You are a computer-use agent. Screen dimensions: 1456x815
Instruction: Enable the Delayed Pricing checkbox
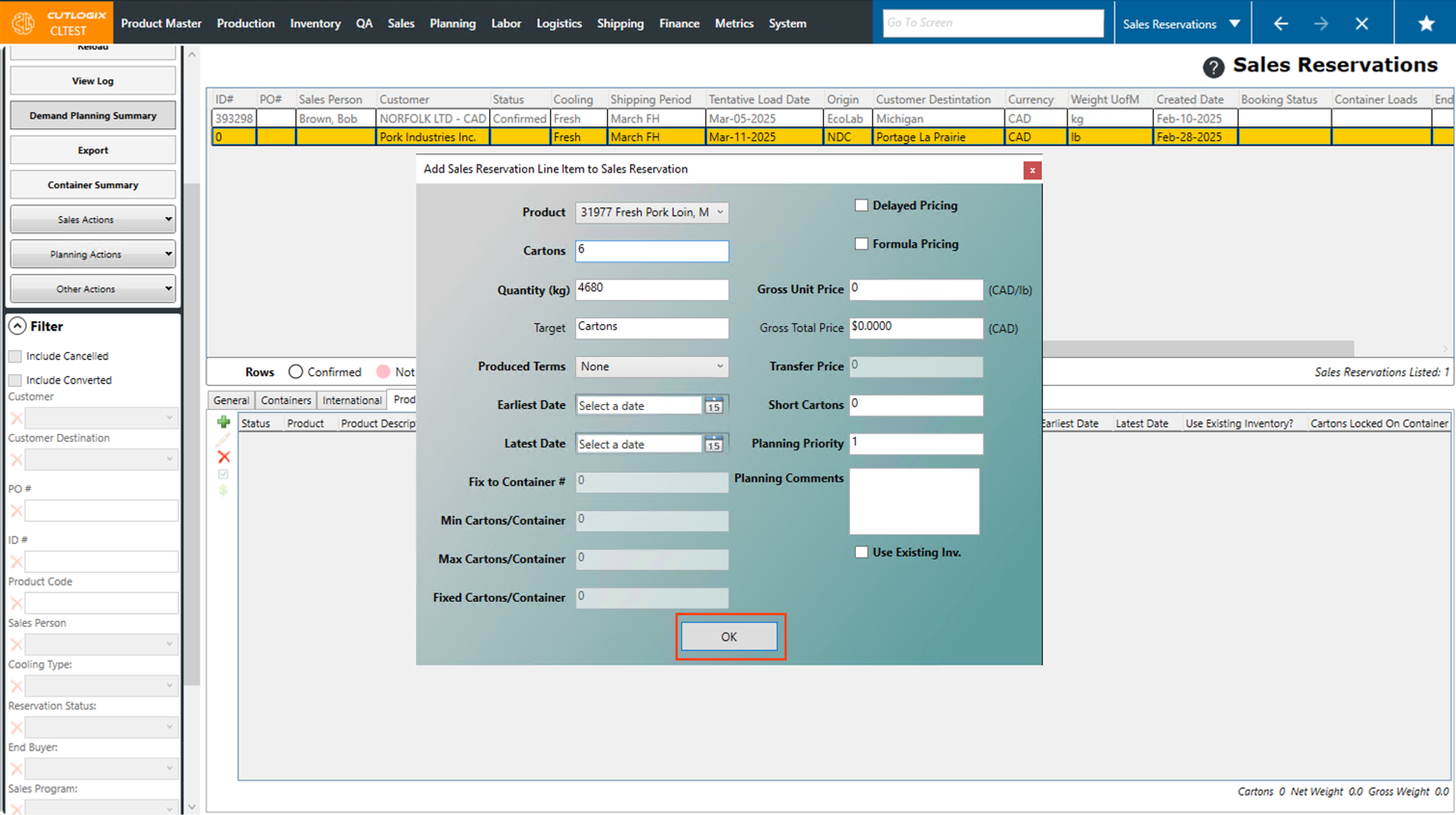[861, 205]
